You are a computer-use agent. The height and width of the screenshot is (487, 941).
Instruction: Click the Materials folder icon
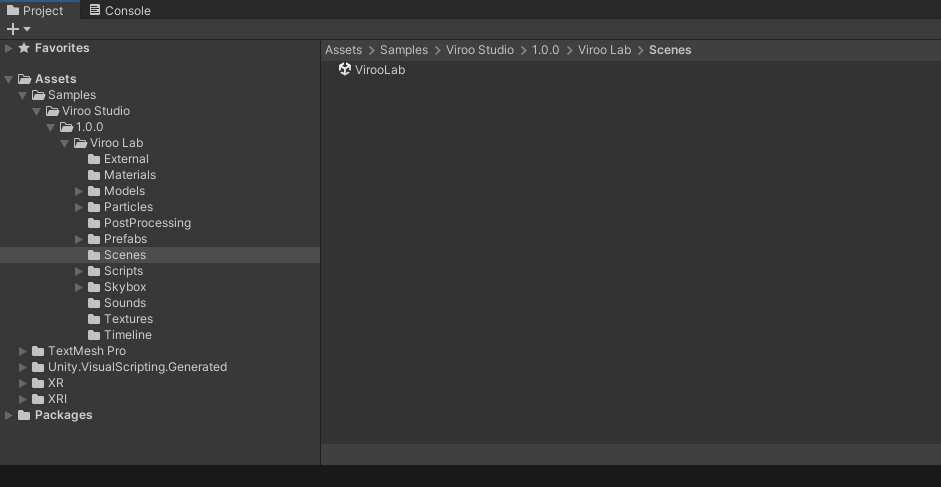click(x=94, y=175)
